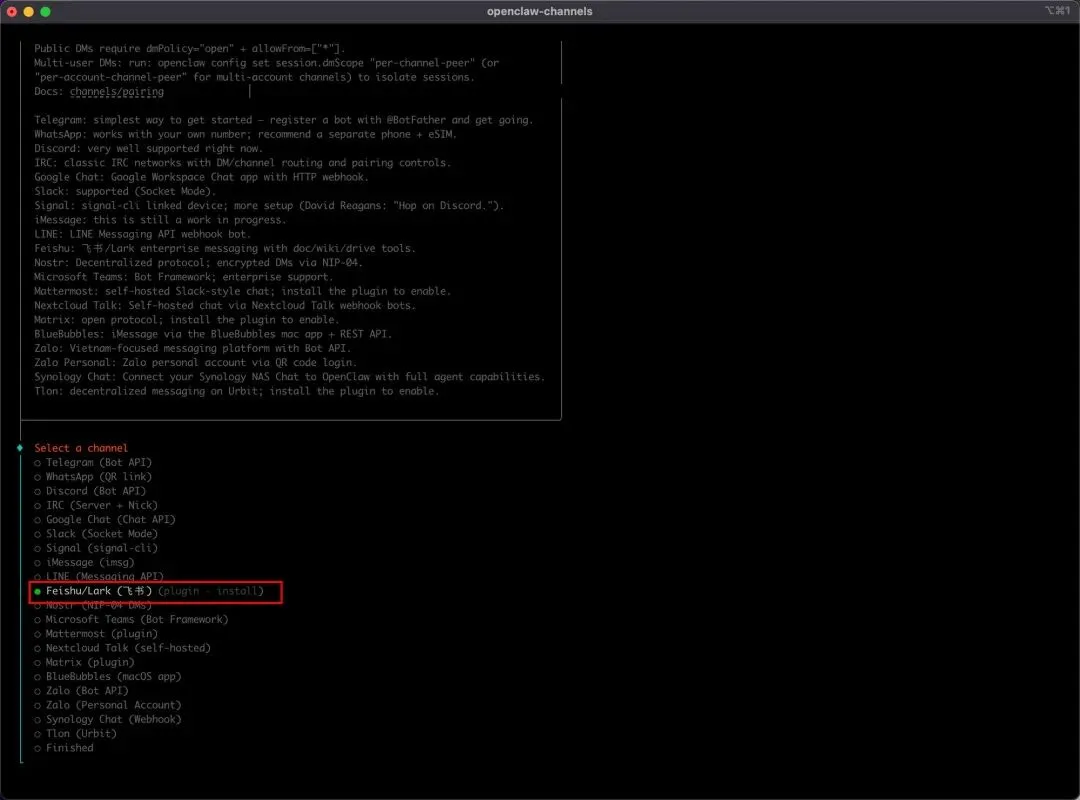Select Telegram (Bot API) channel option

pos(93,462)
